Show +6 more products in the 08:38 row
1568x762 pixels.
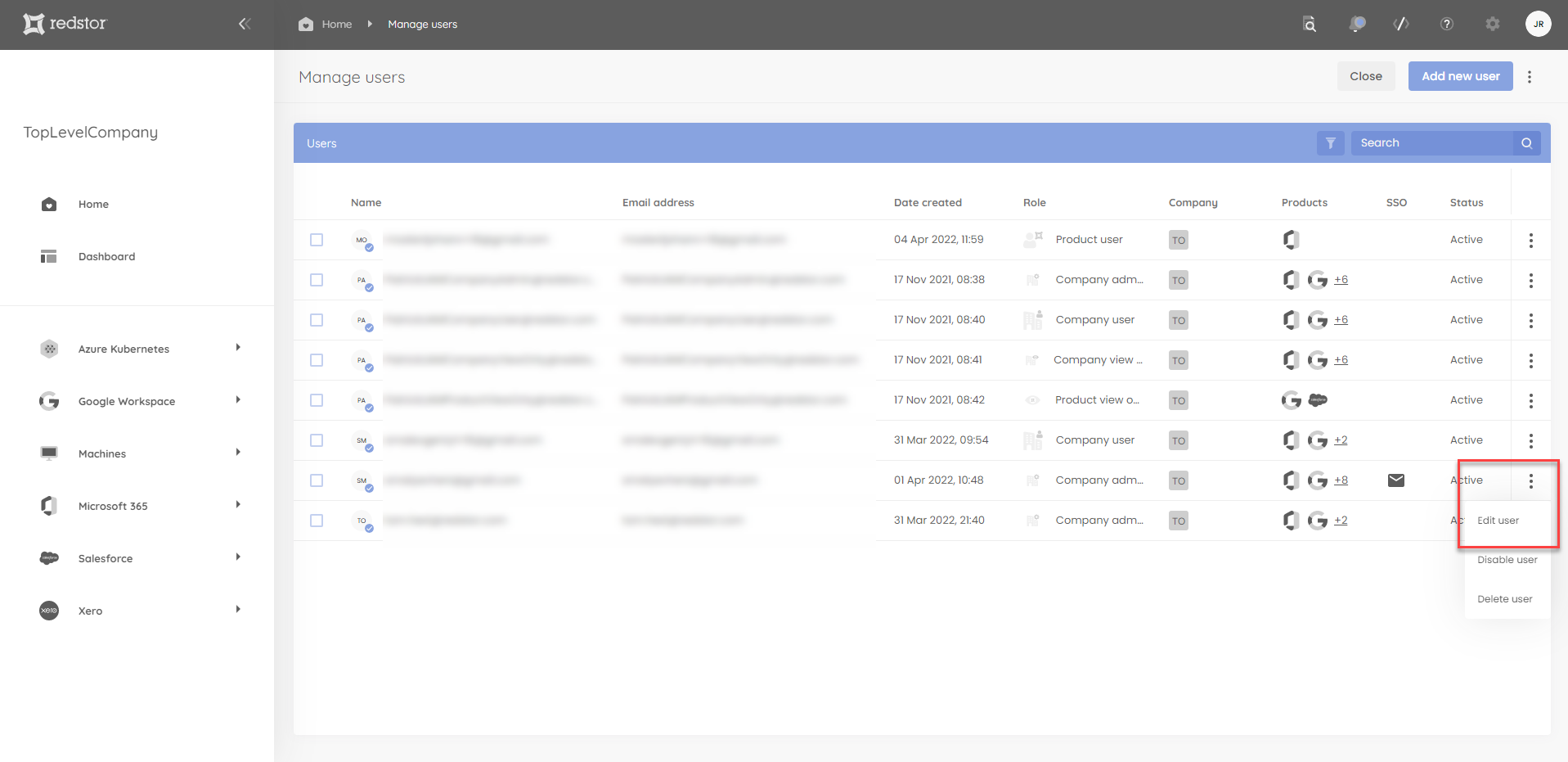point(1341,280)
